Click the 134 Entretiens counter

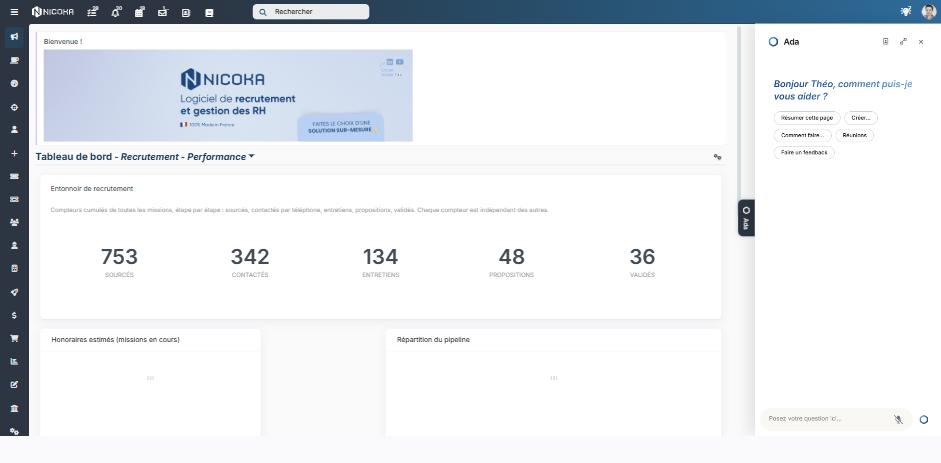pos(380,263)
